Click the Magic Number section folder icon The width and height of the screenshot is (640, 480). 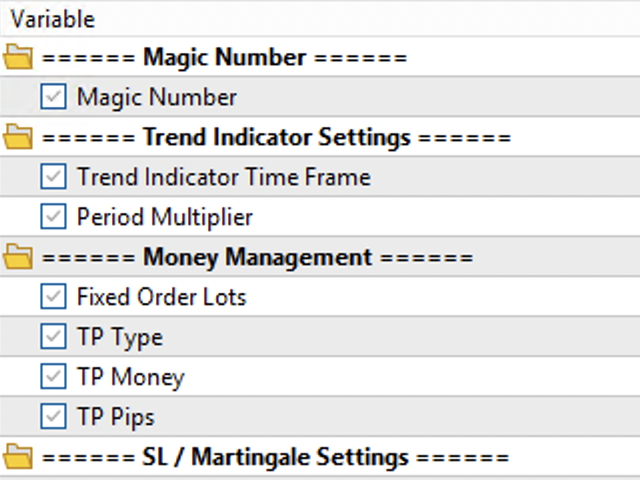click(x=18, y=57)
